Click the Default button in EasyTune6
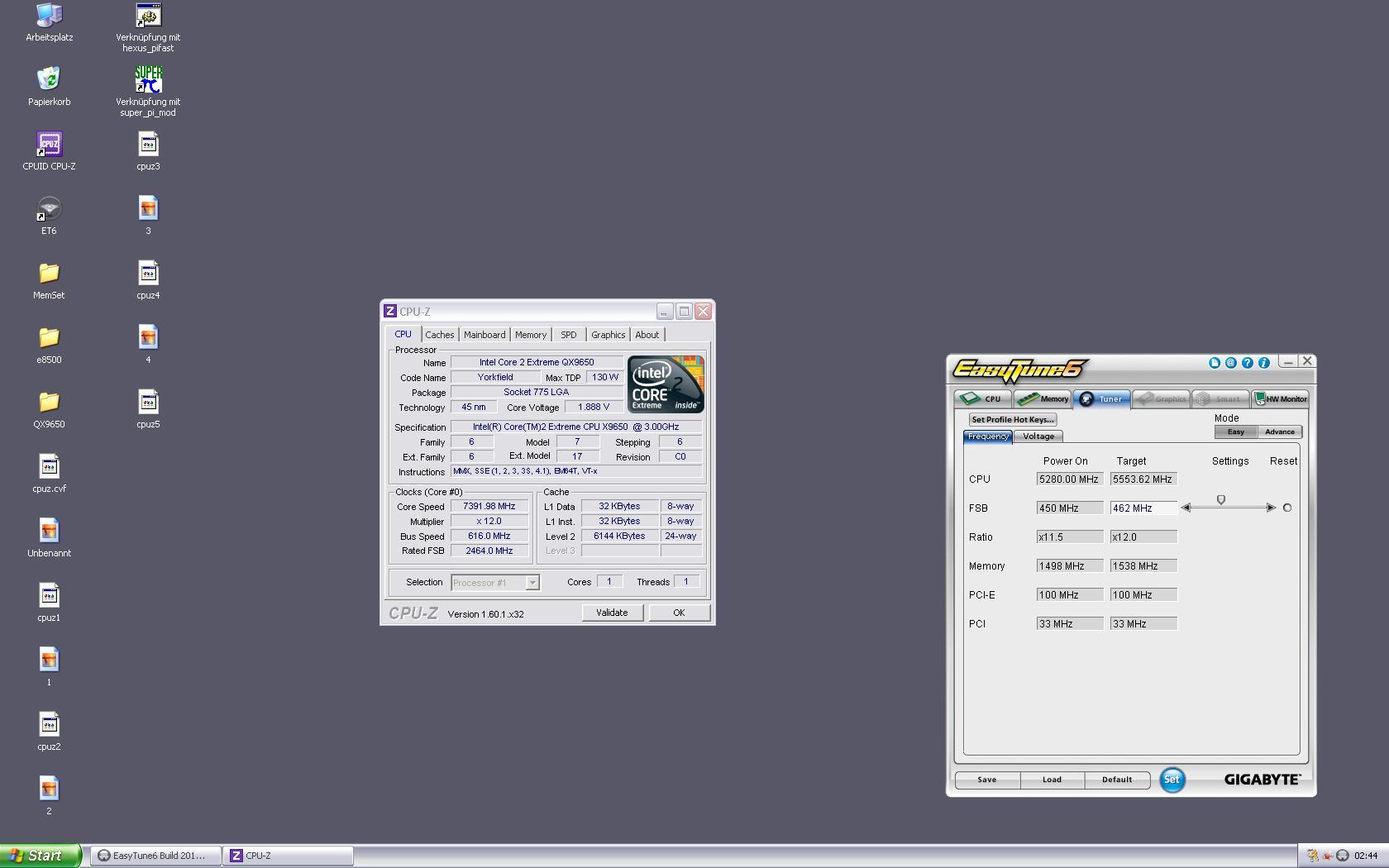 pos(1117,780)
